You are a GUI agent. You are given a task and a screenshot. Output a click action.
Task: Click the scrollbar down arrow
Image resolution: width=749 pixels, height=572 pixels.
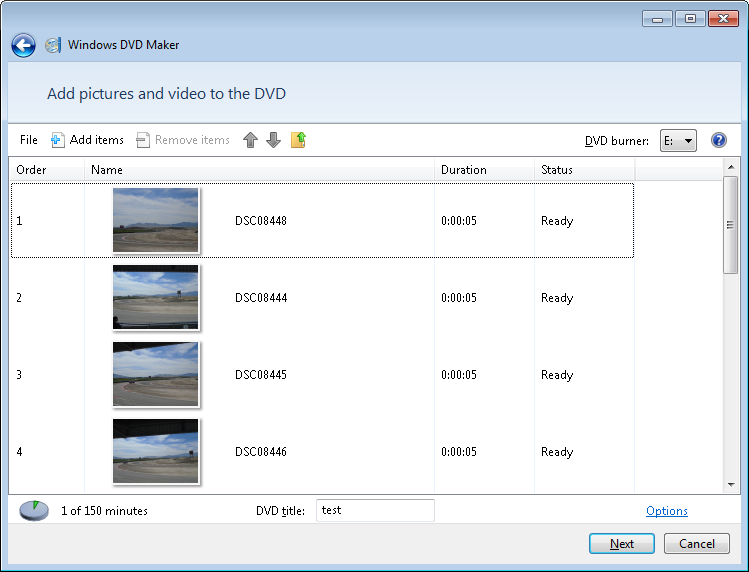click(x=731, y=485)
